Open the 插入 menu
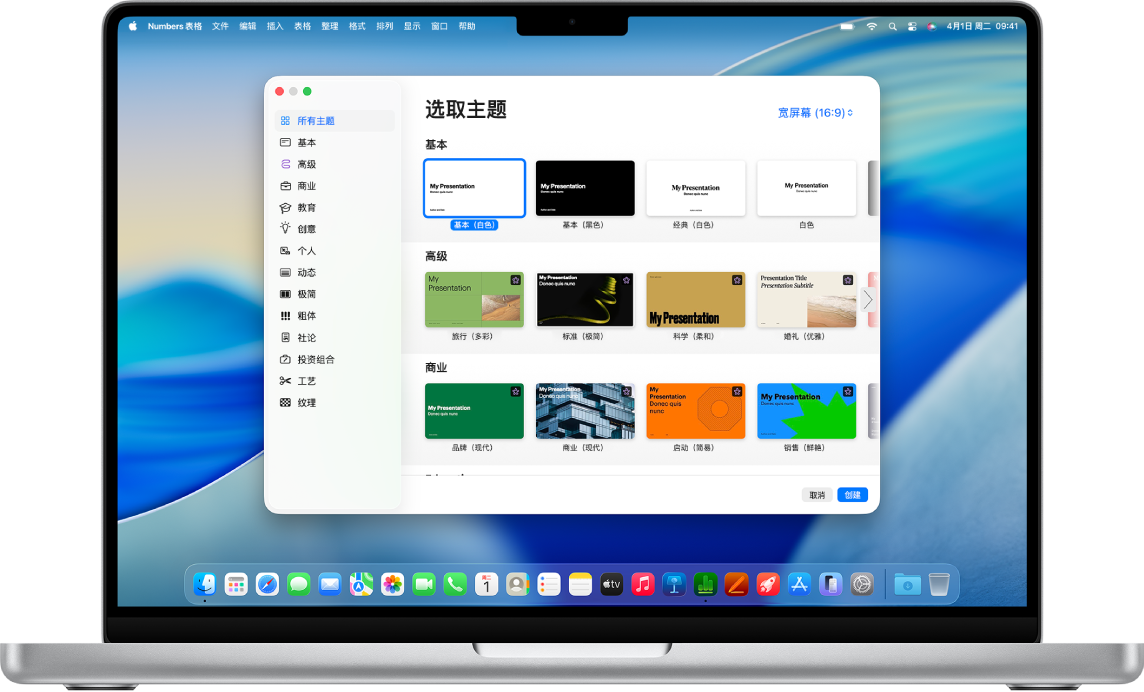Image resolution: width=1144 pixels, height=692 pixels. click(274, 26)
